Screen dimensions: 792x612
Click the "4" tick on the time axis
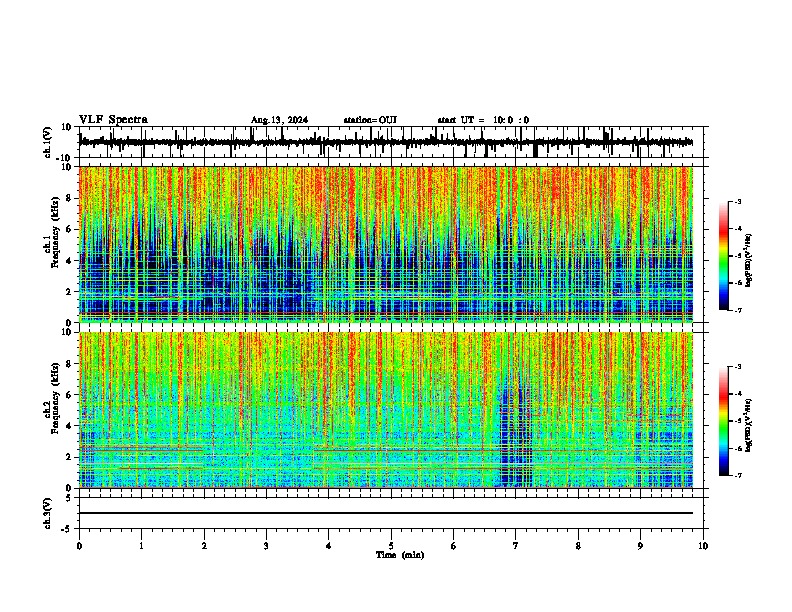(x=329, y=546)
